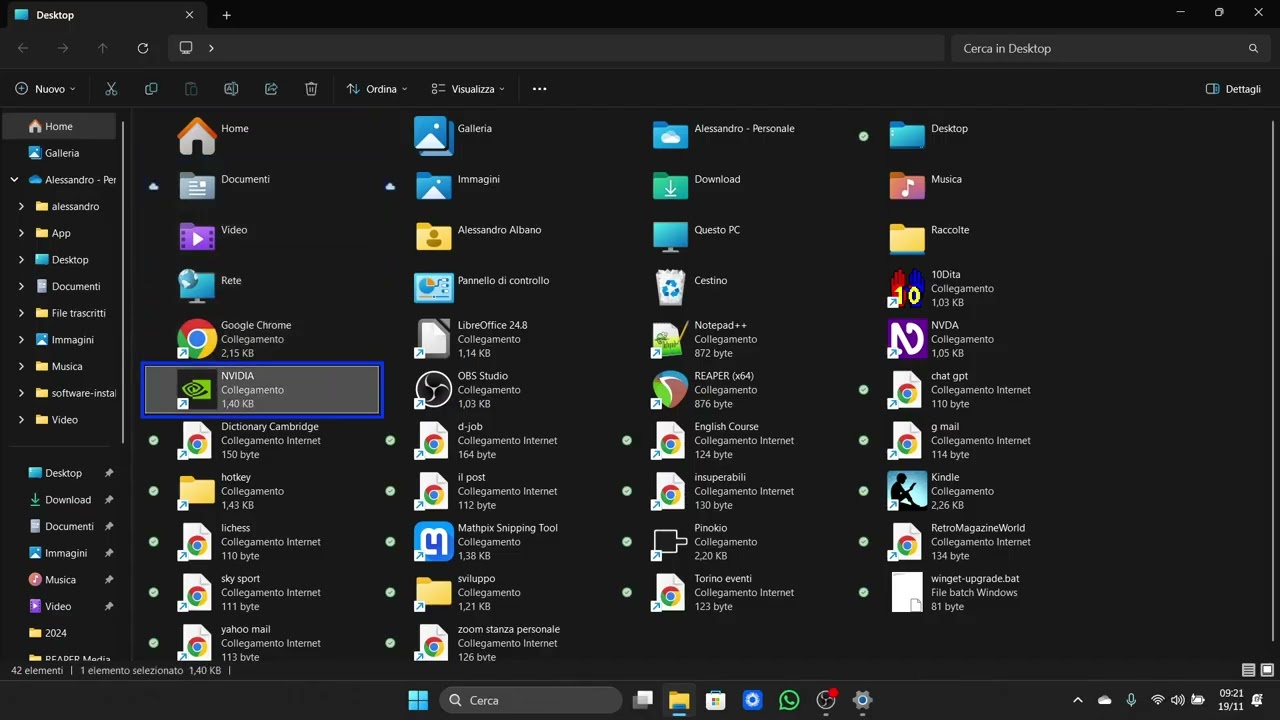Select the chat gpt internet shortcut
This screenshot has height=720, width=1280.
973,390
